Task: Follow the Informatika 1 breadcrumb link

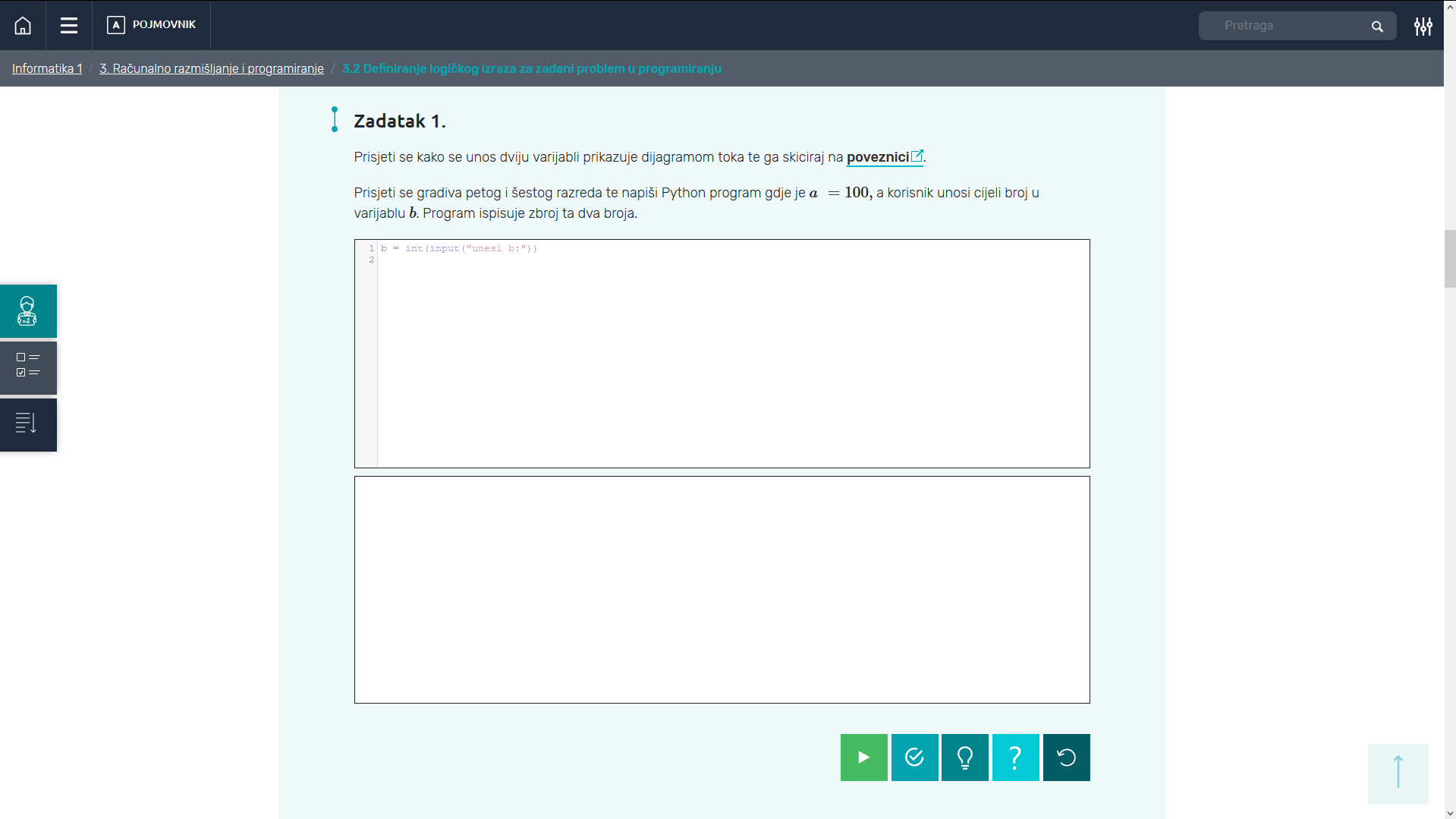Action: [x=47, y=68]
